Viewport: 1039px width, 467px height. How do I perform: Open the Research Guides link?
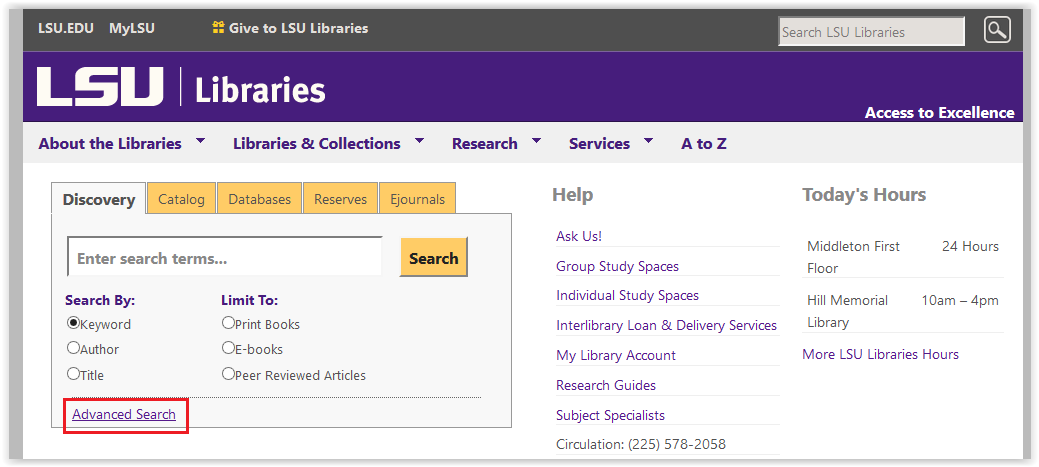(x=606, y=385)
